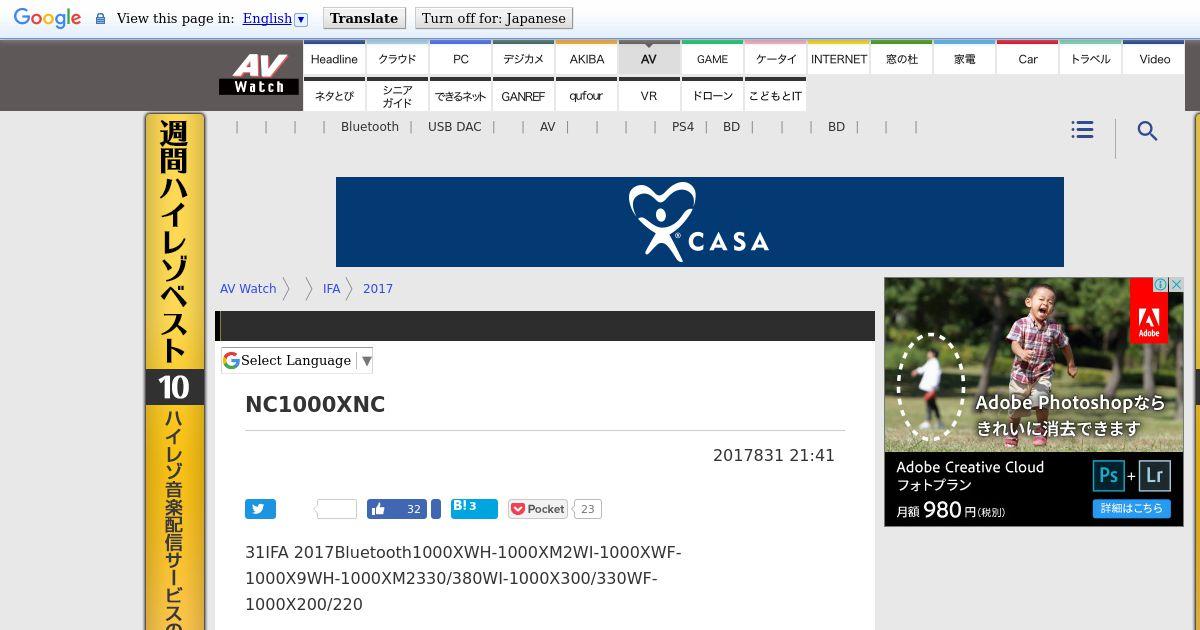Open the VR tab

coord(649,96)
